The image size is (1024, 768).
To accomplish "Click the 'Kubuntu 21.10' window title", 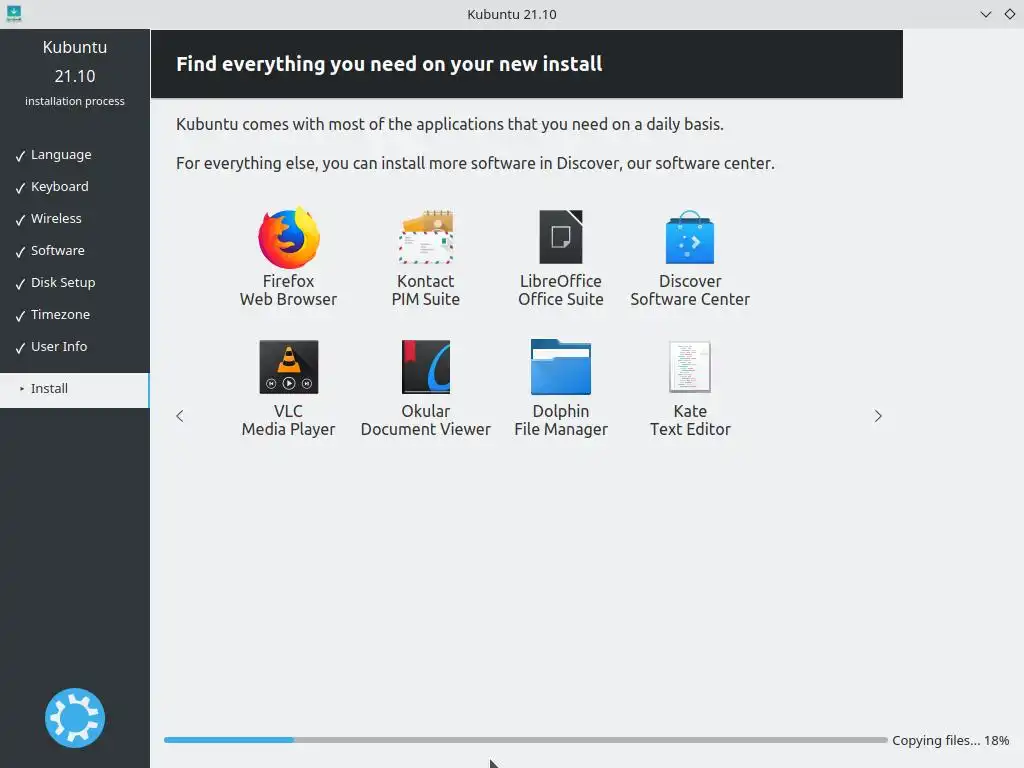I will tap(512, 14).
